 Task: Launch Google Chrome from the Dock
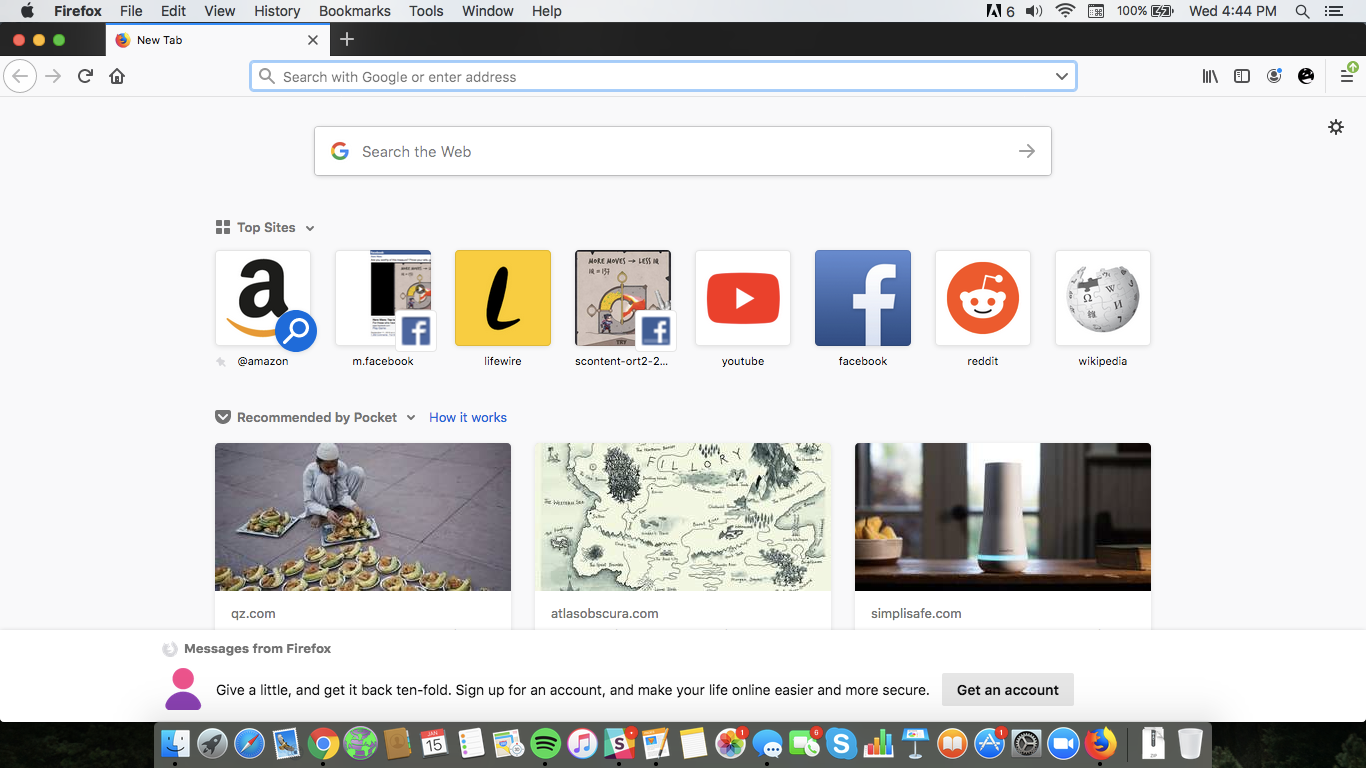tap(322, 743)
